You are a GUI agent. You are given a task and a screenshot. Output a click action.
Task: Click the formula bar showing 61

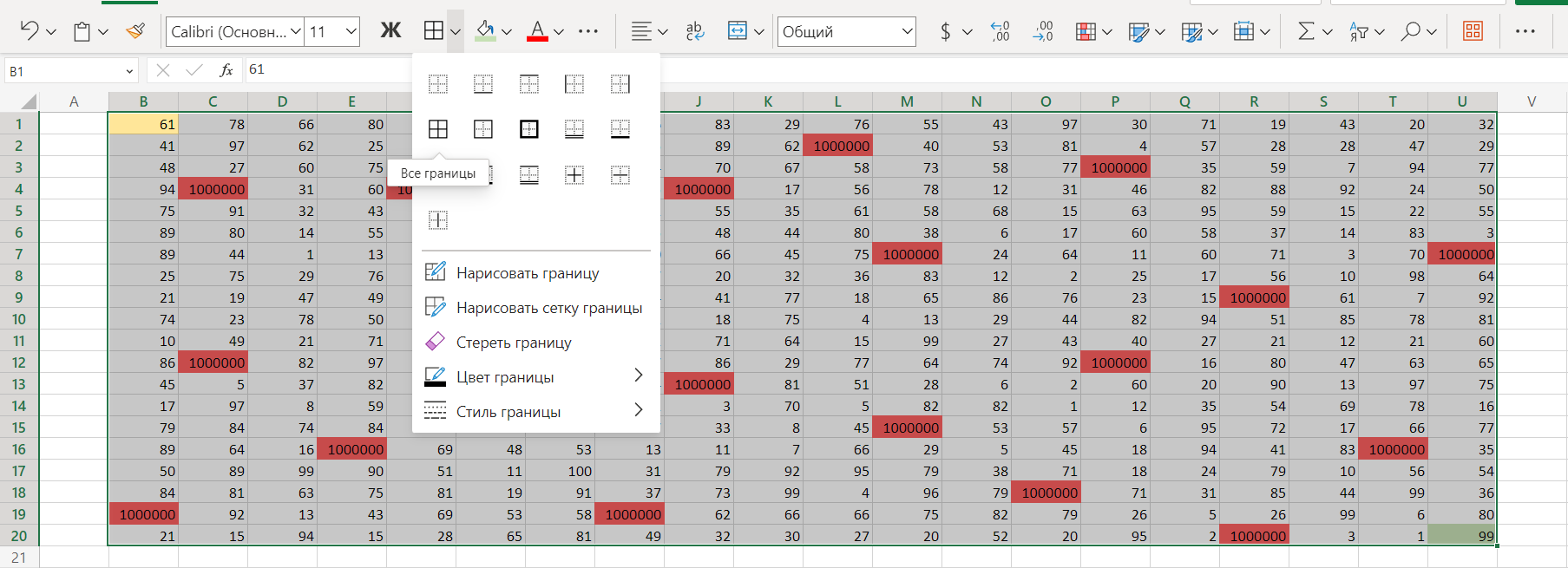[330, 70]
